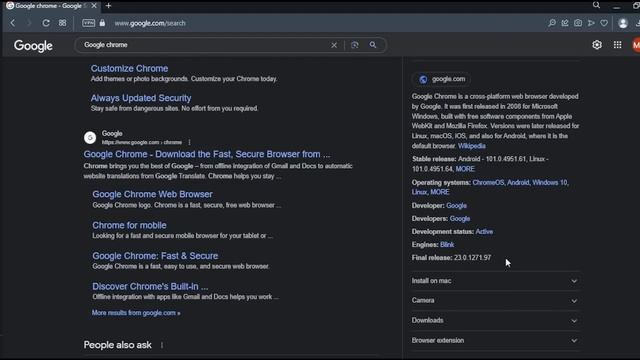The image size is (640, 360).
Task: Expand the Browser extension section
Action: click(495, 340)
